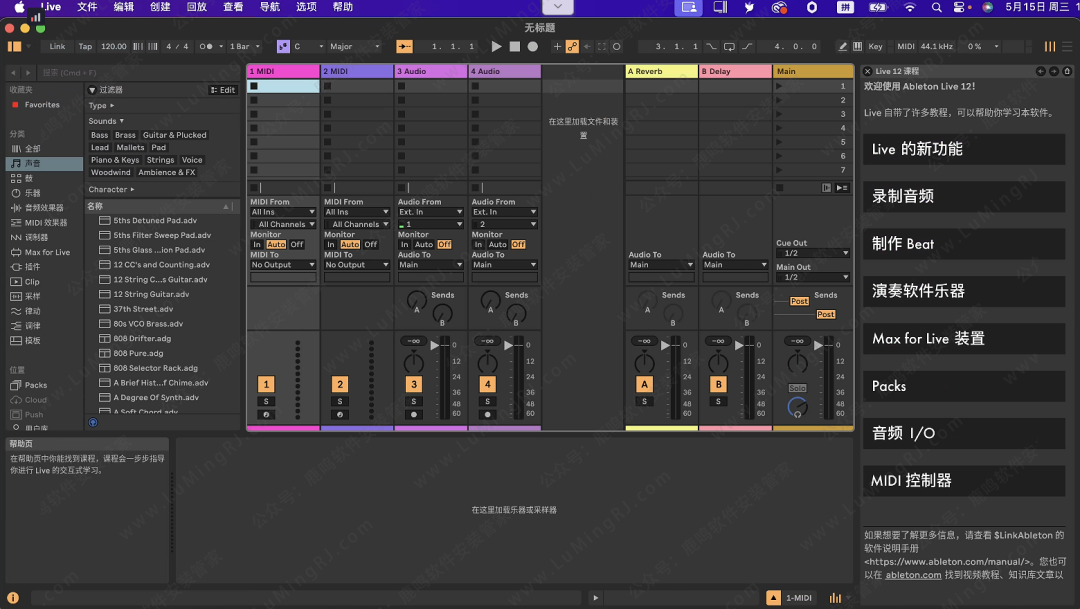Open the Cue Out dropdown on Main

(x=812, y=253)
